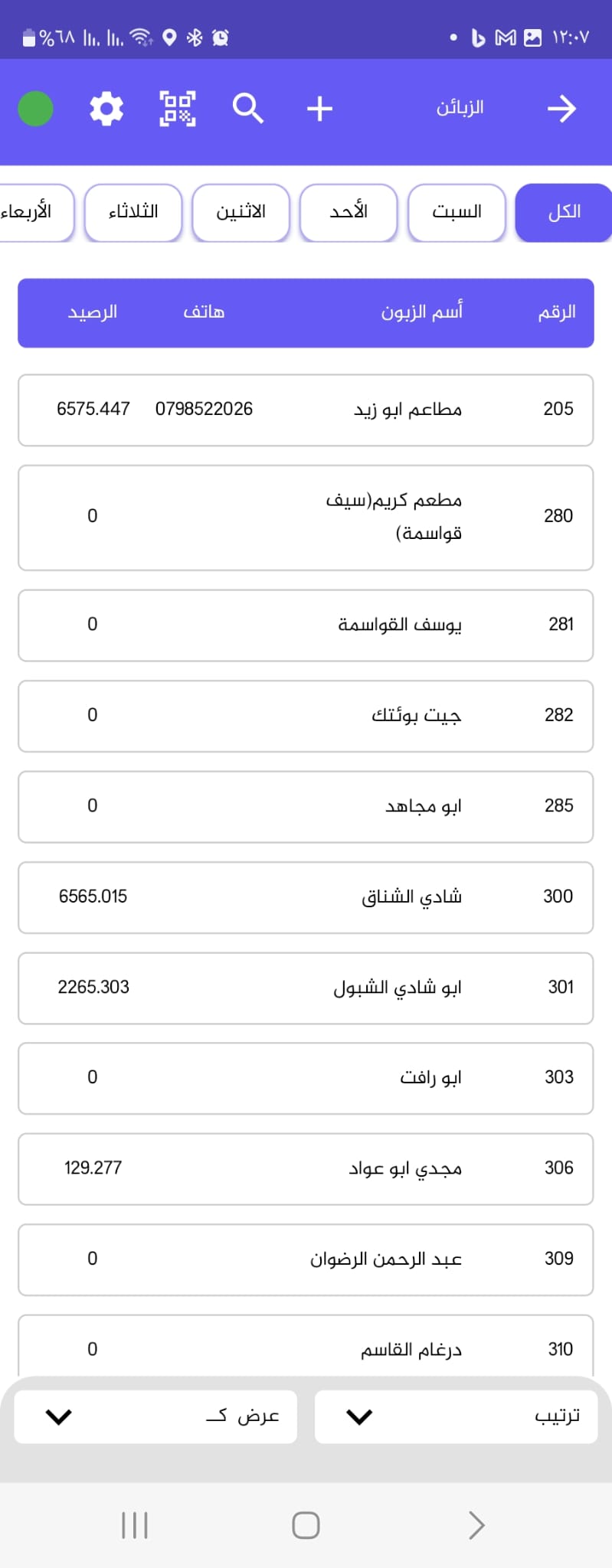This screenshot has height=1568, width=612.
Task: Expand the عرض كـ view dropdown
Action: [155, 1416]
